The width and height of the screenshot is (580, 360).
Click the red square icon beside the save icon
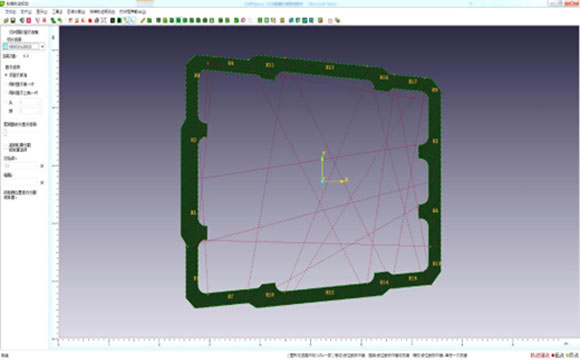(28, 20)
